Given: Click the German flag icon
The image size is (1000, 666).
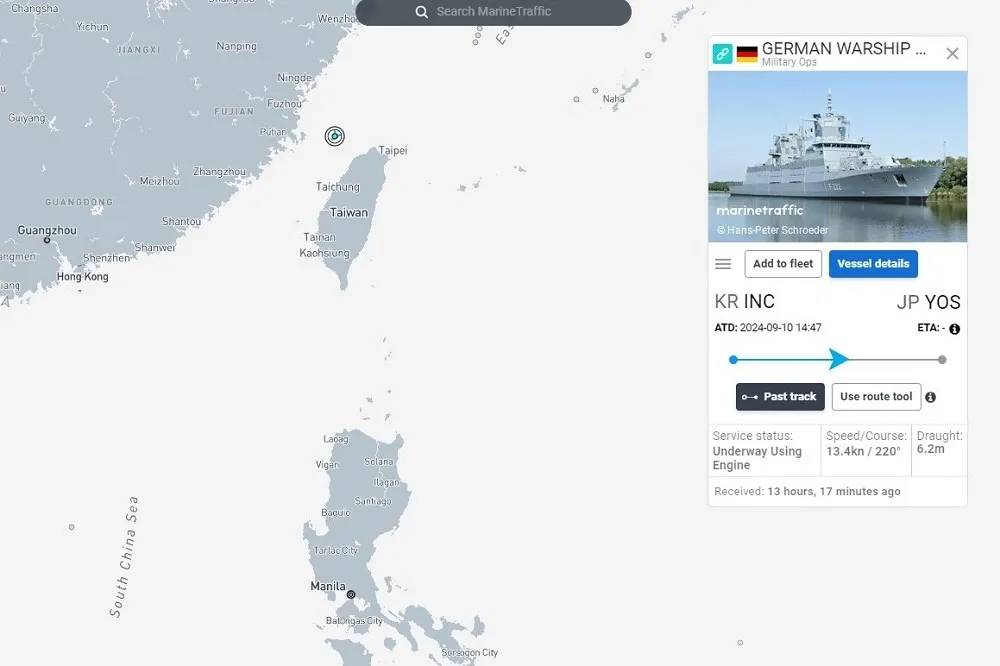Looking at the screenshot, I should click(747, 54).
